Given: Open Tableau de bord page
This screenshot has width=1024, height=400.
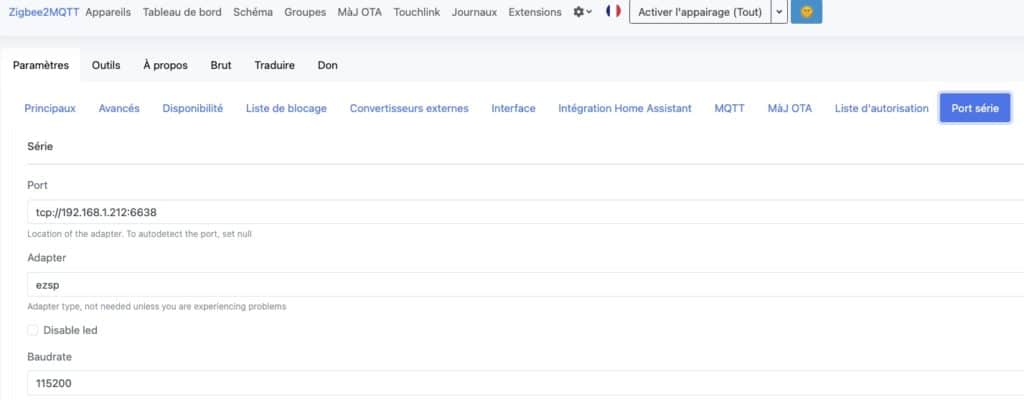Looking at the screenshot, I should [182, 12].
